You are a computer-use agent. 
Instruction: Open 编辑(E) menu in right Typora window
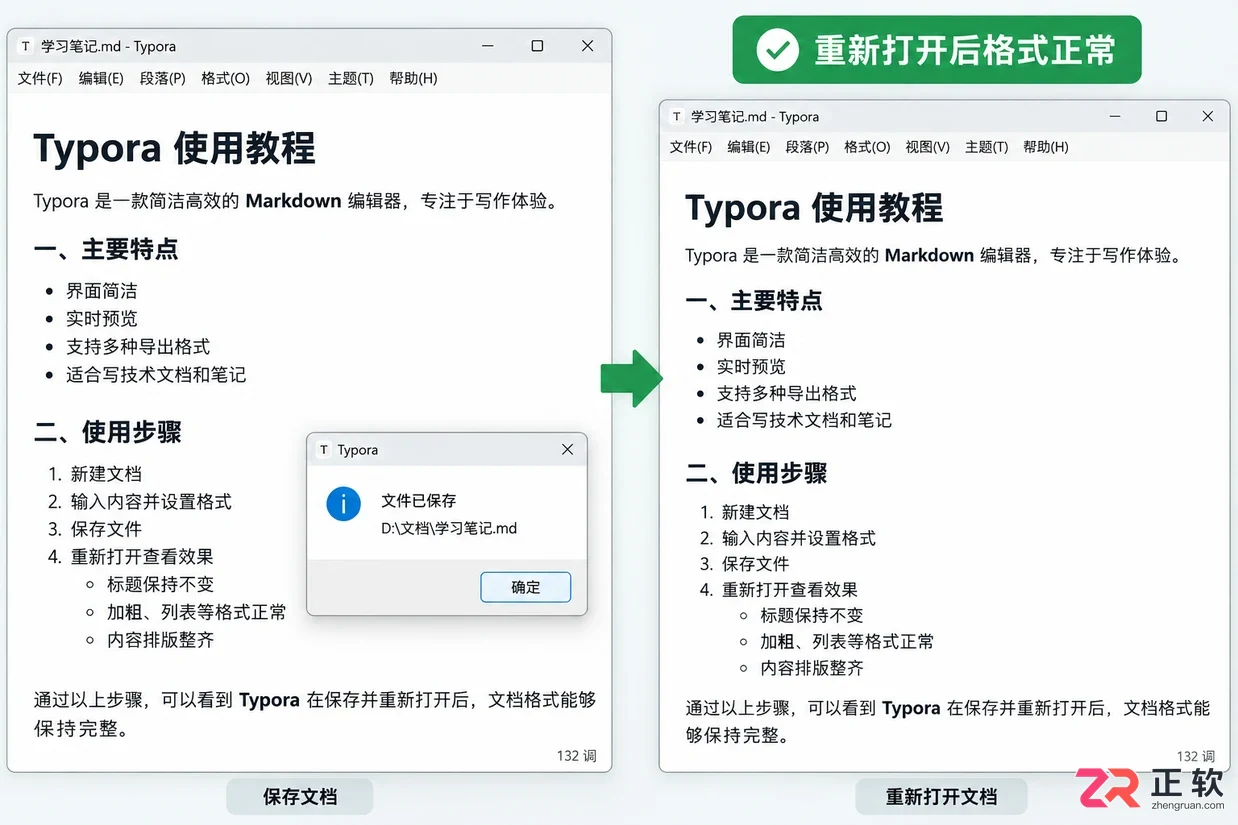tap(749, 147)
